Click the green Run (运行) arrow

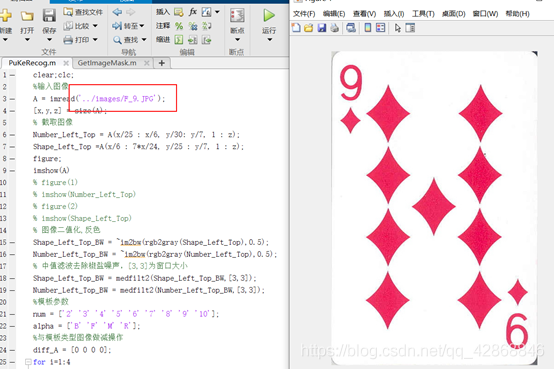tap(269, 16)
